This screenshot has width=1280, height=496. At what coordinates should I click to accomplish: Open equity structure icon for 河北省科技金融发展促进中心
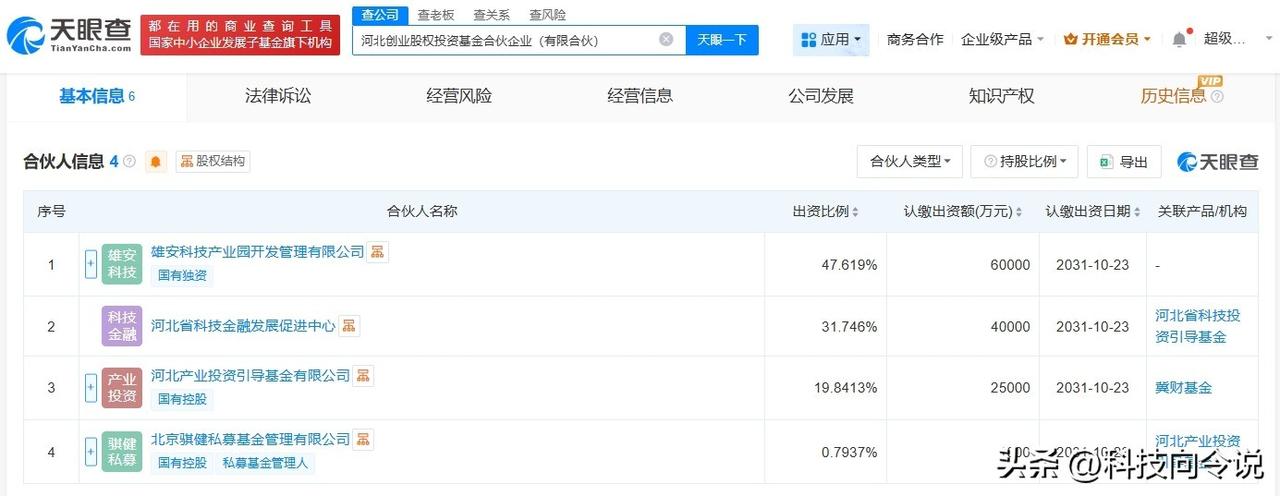point(349,325)
